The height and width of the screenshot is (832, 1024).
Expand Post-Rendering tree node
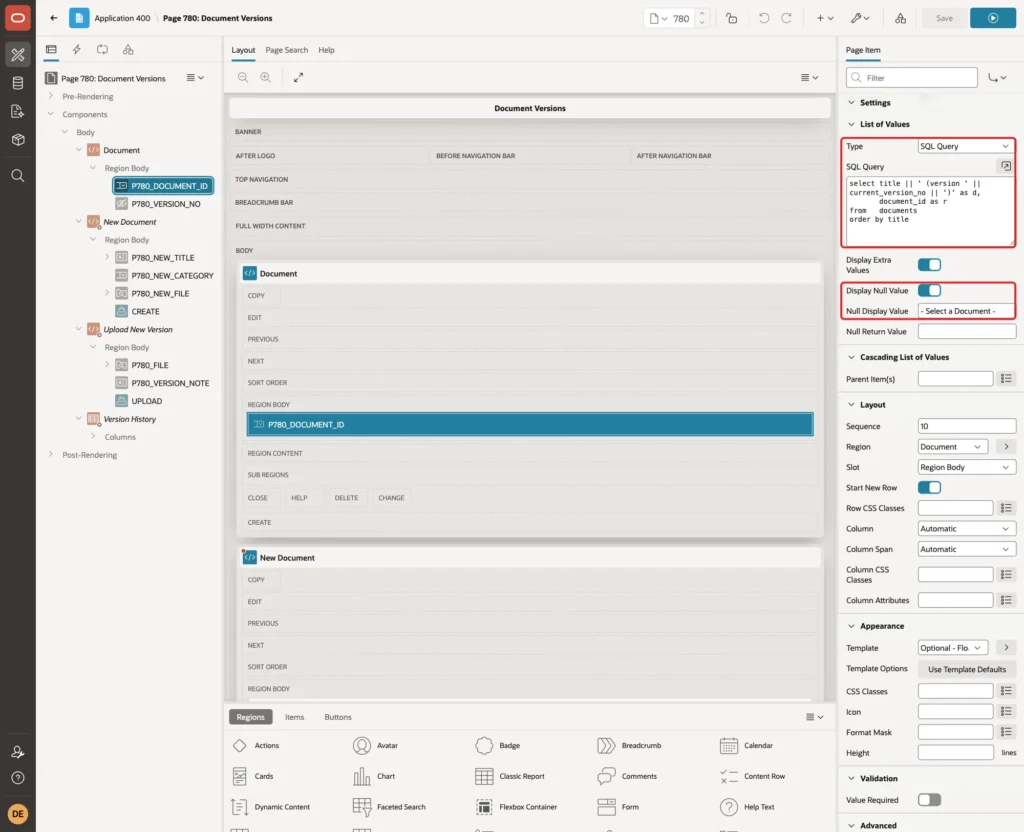pyautogui.click(x=51, y=454)
